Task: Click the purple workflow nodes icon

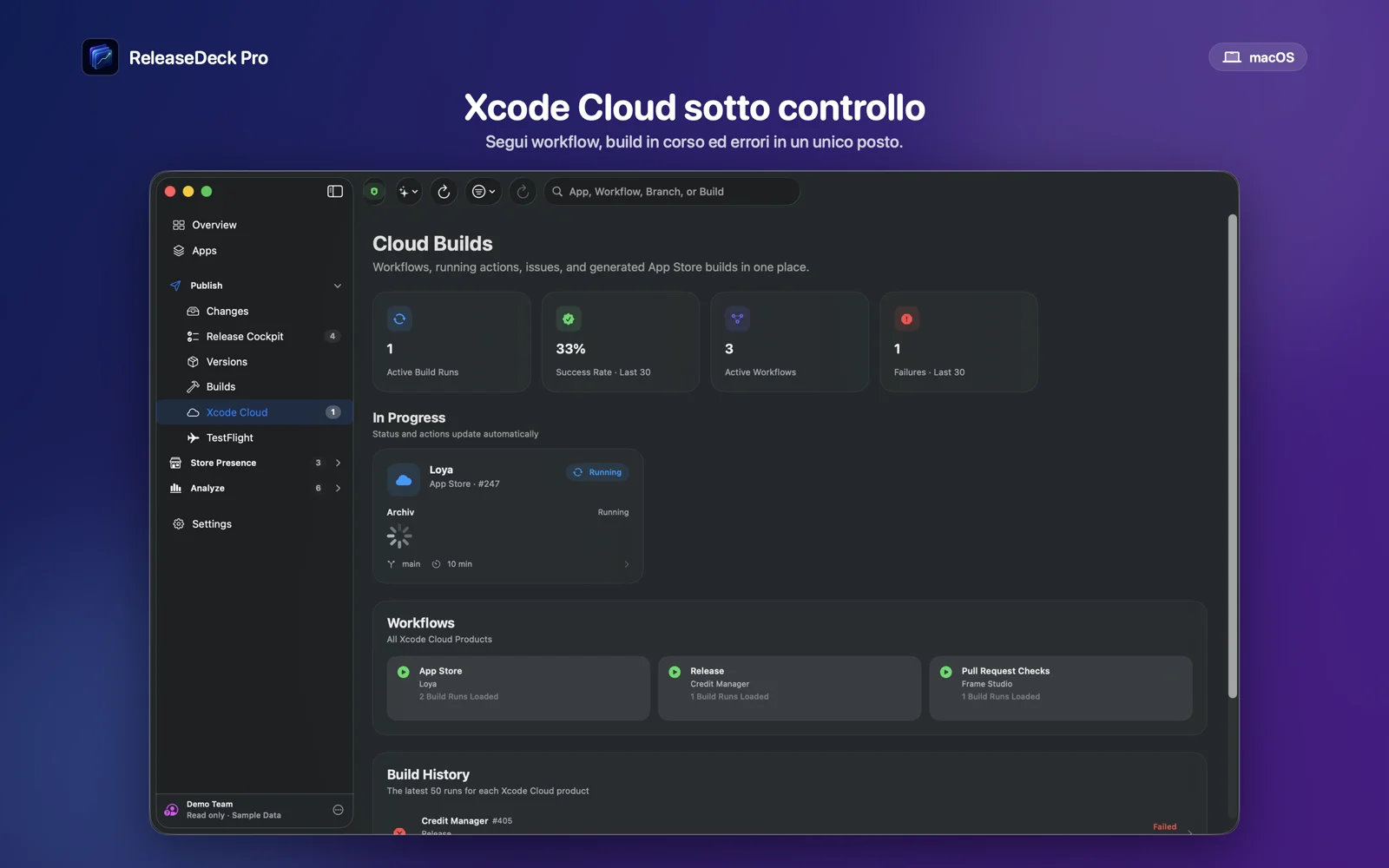Action: tap(737, 319)
